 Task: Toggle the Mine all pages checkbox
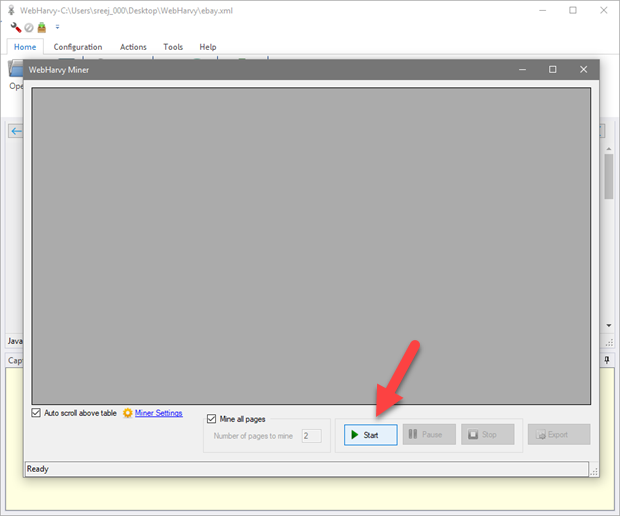pos(211,419)
